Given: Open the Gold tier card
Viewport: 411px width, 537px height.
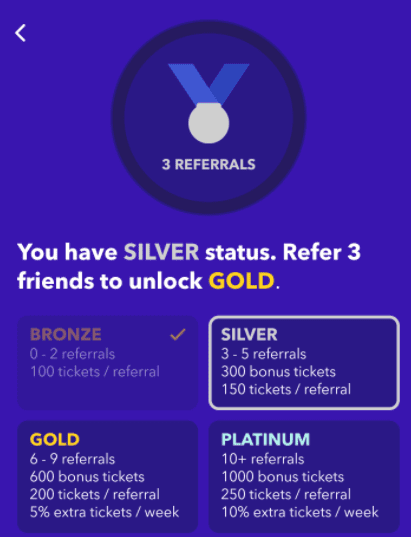Looking at the screenshot, I should [108, 477].
